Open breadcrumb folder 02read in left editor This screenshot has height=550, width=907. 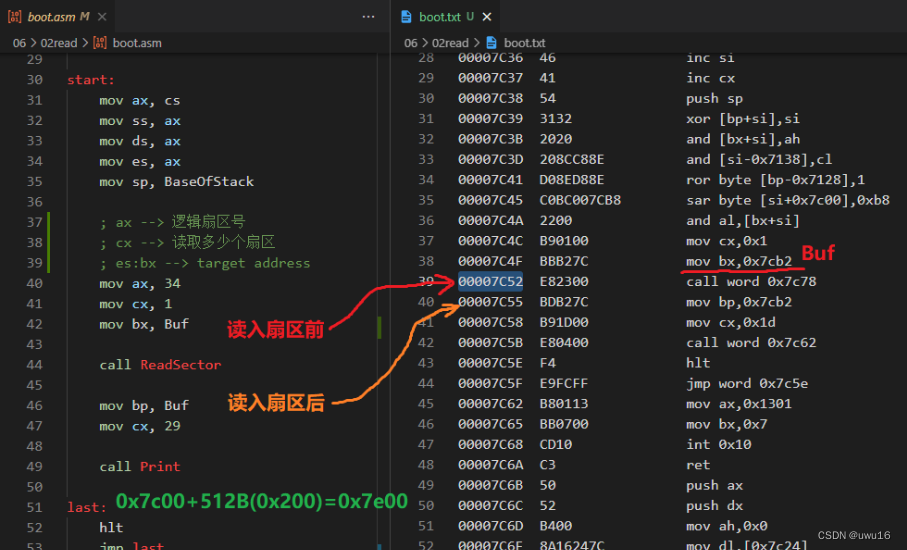coord(58,43)
